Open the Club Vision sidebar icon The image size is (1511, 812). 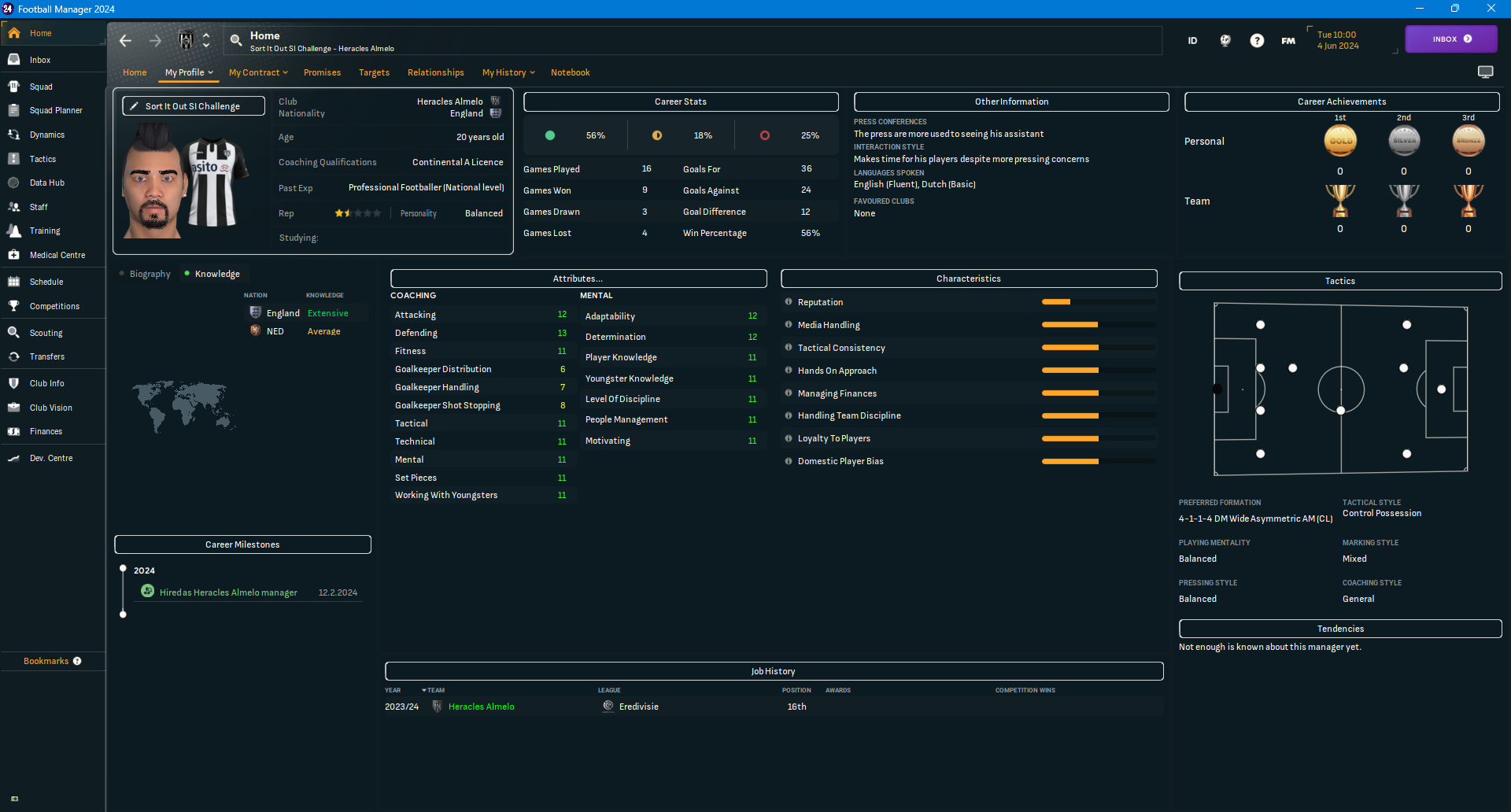click(14, 408)
